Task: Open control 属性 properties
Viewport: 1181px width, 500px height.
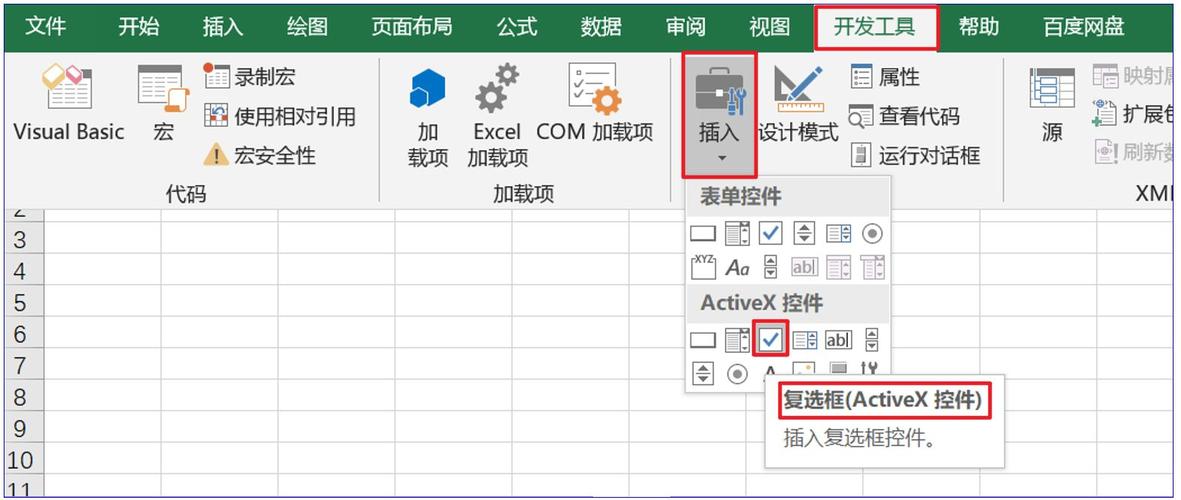Action: 885,76
